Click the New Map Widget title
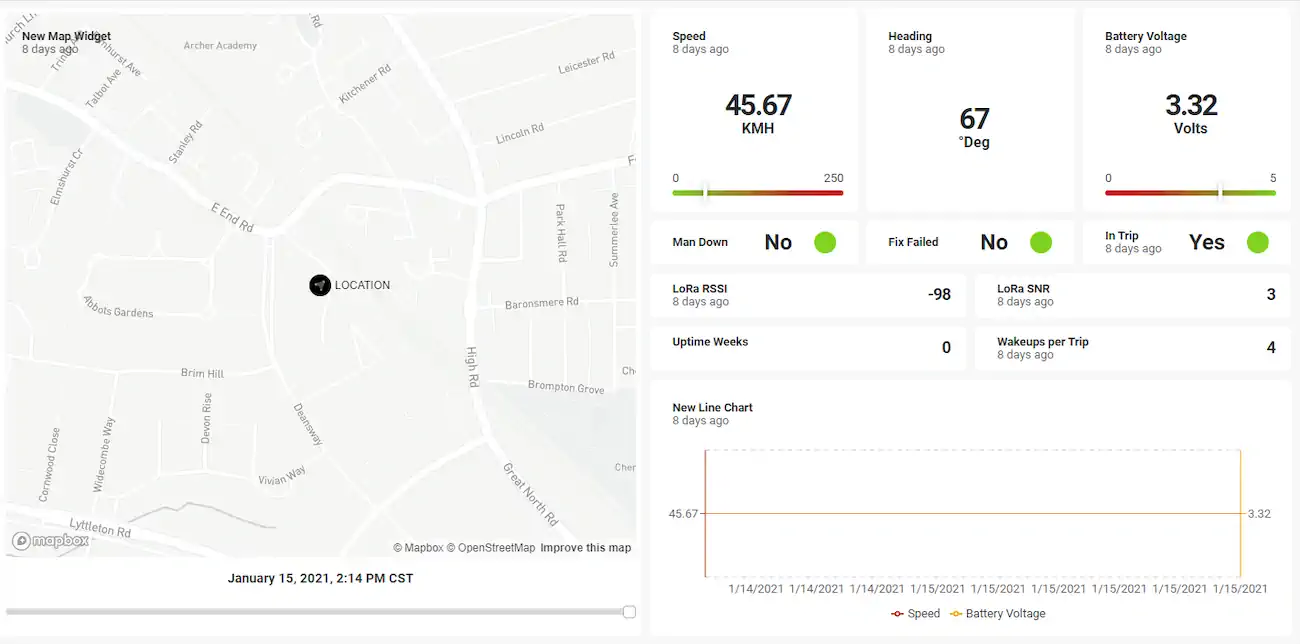1300x644 pixels. click(x=67, y=36)
